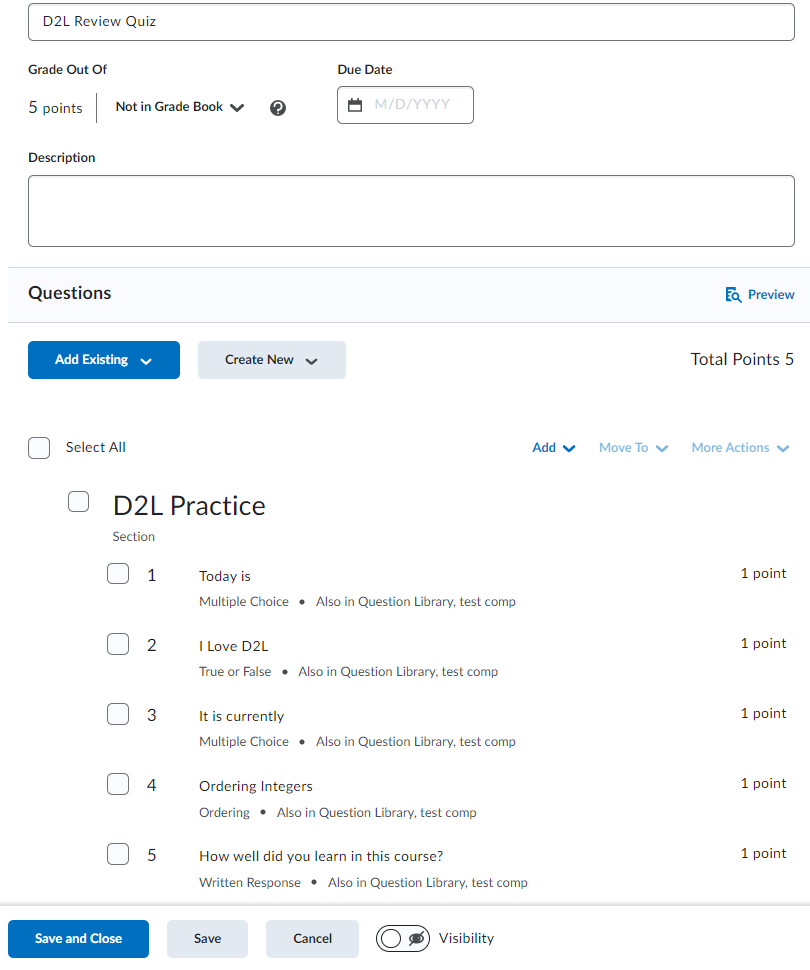This screenshot has width=810, height=970.
Task: Click the grade book help question-mark icon
Action: click(278, 108)
